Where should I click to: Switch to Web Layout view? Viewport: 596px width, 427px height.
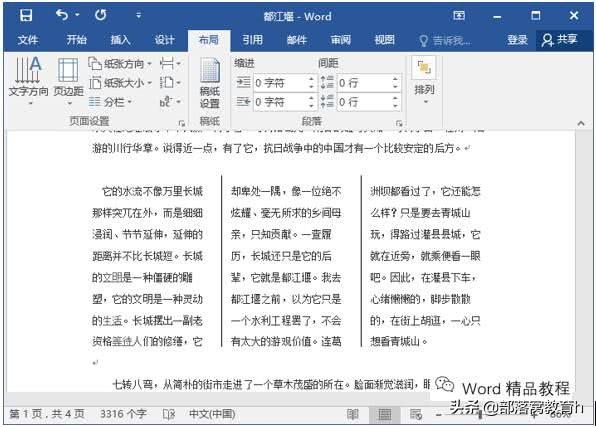tap(416, 414)
